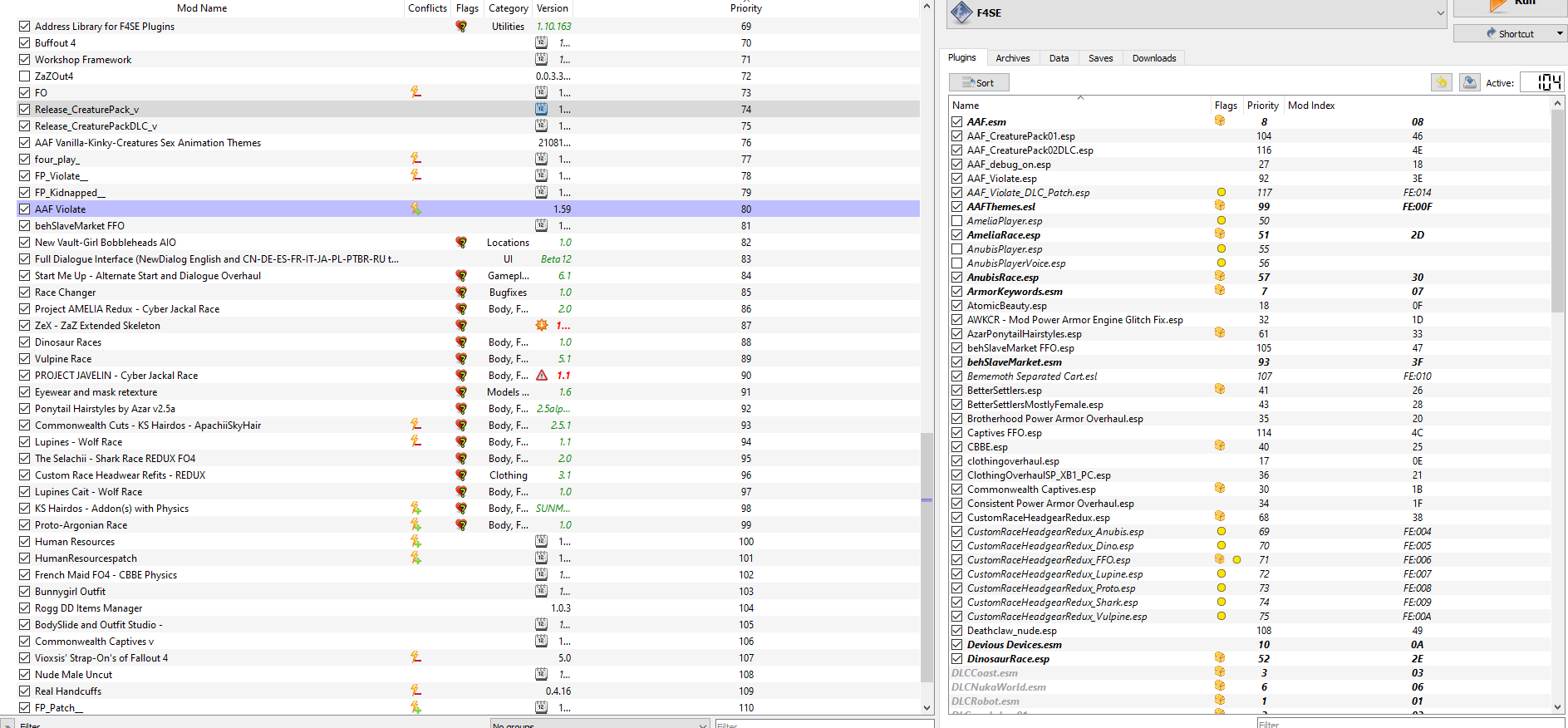Viewport: 1568px width, 728px height.
Task: Click the DLCNukaWorld.esm plugin name
Action: click(999, 687)
